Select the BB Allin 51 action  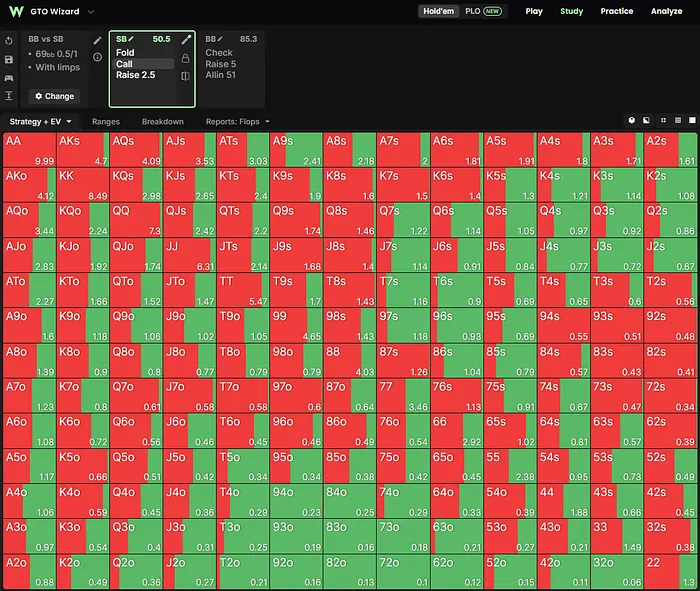220,75
